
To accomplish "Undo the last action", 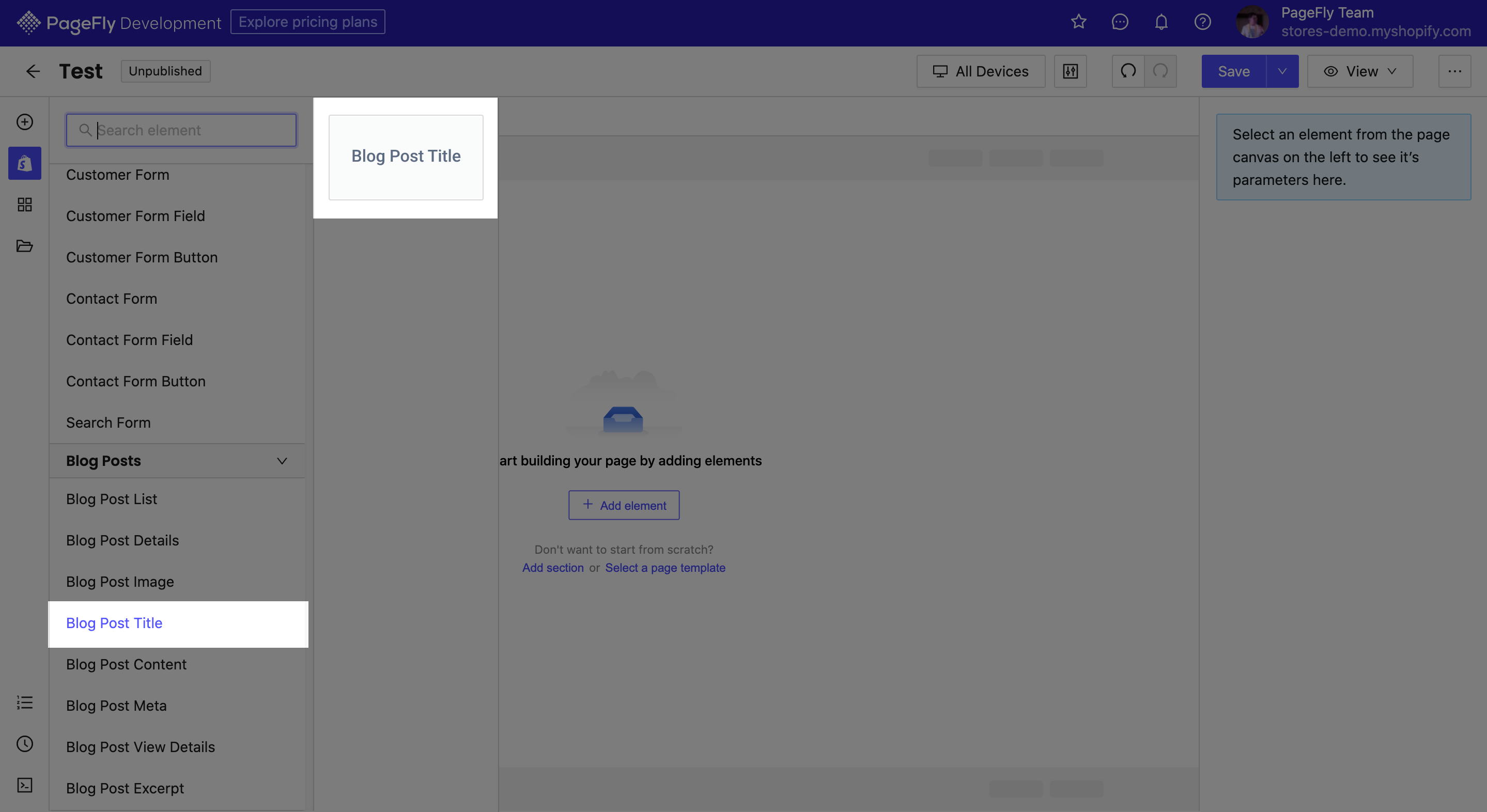I will click(1128, 71).
